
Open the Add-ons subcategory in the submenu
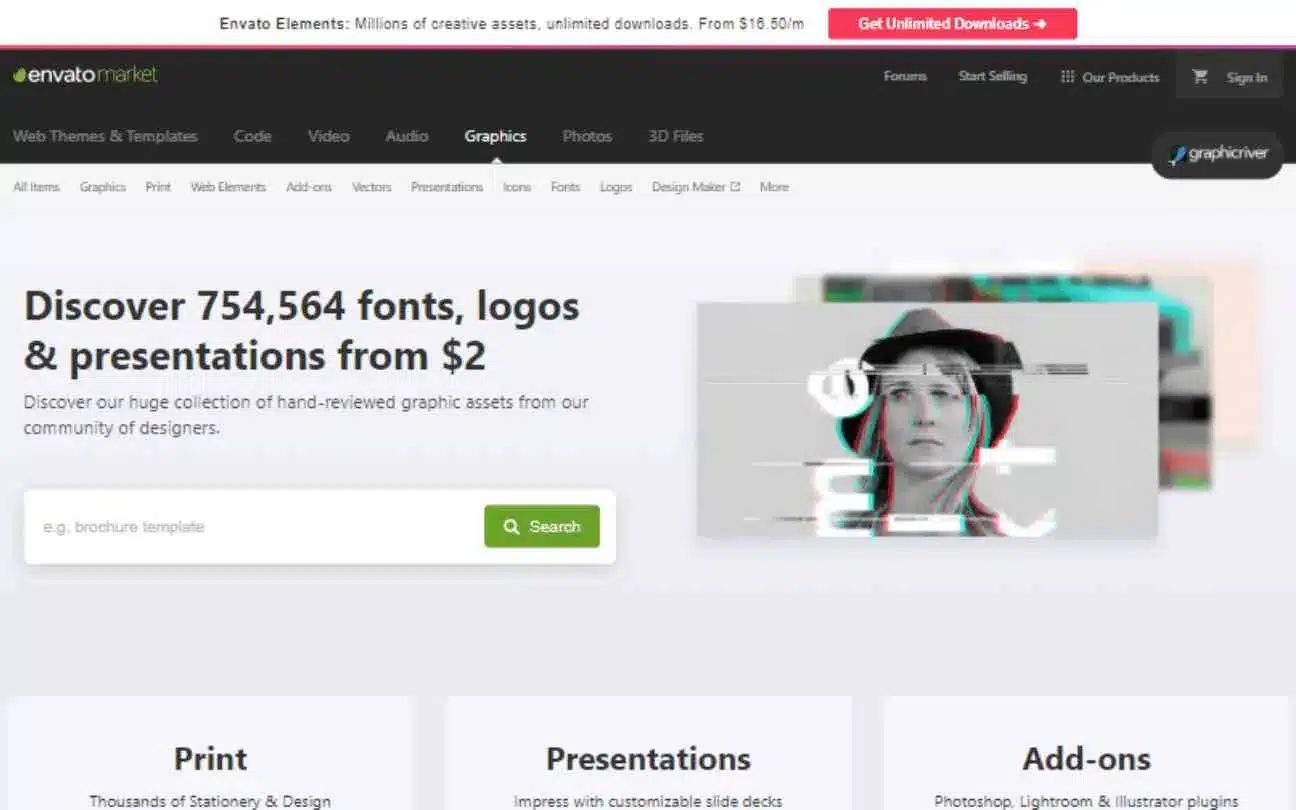point(309,187)
